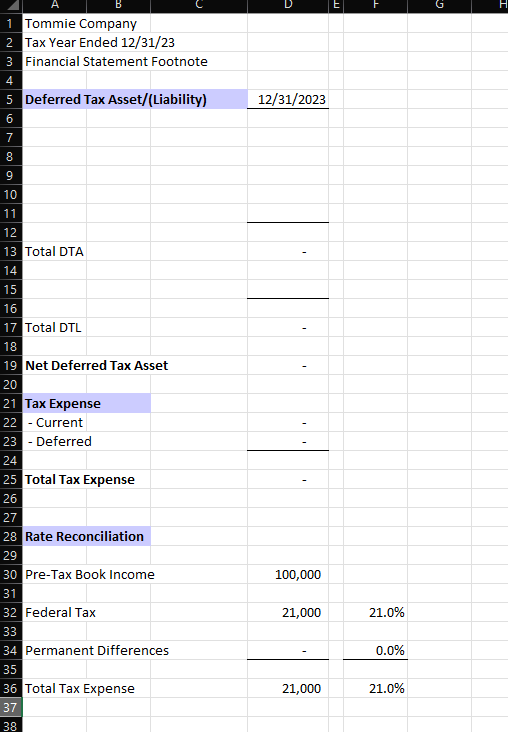Select the Deferred tax expense dash value
The height and width of the screenshot is (732, 508).
tap(288, 442)
